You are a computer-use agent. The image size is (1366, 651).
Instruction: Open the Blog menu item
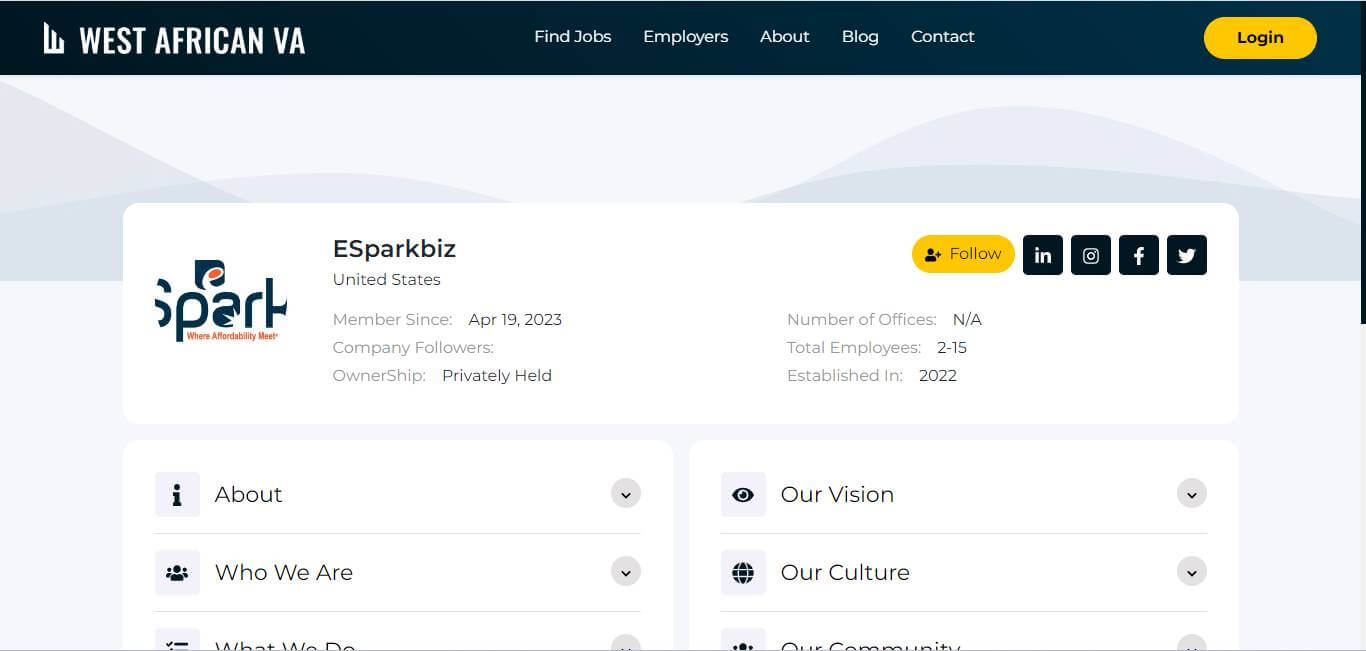click(860, 36)
